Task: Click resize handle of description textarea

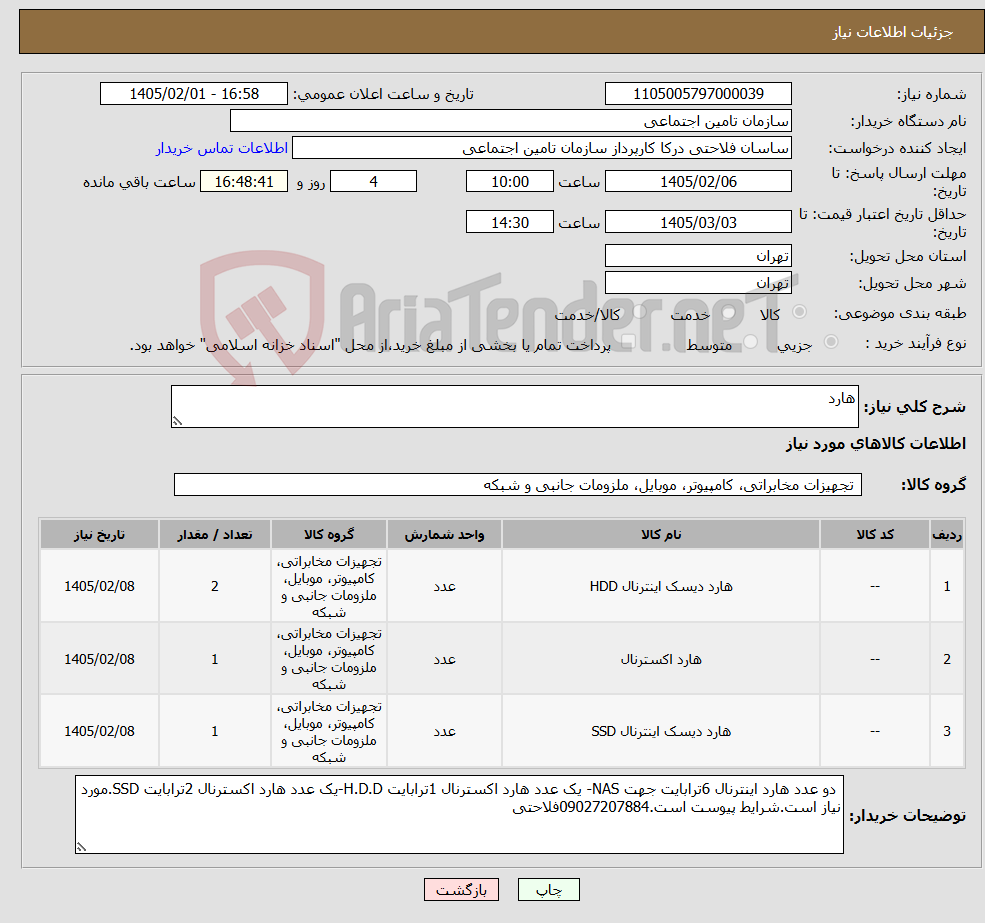Action: 177,422
